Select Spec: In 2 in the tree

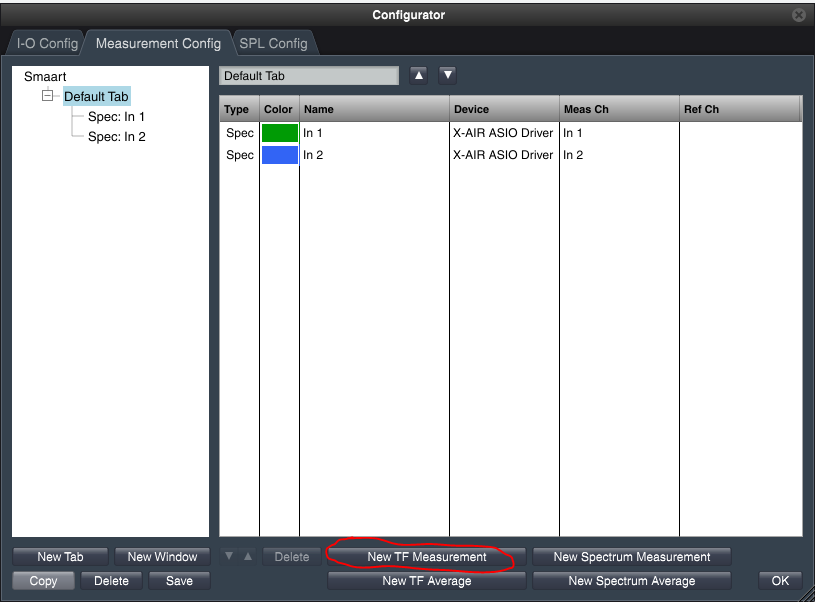[x=116, y=137]
